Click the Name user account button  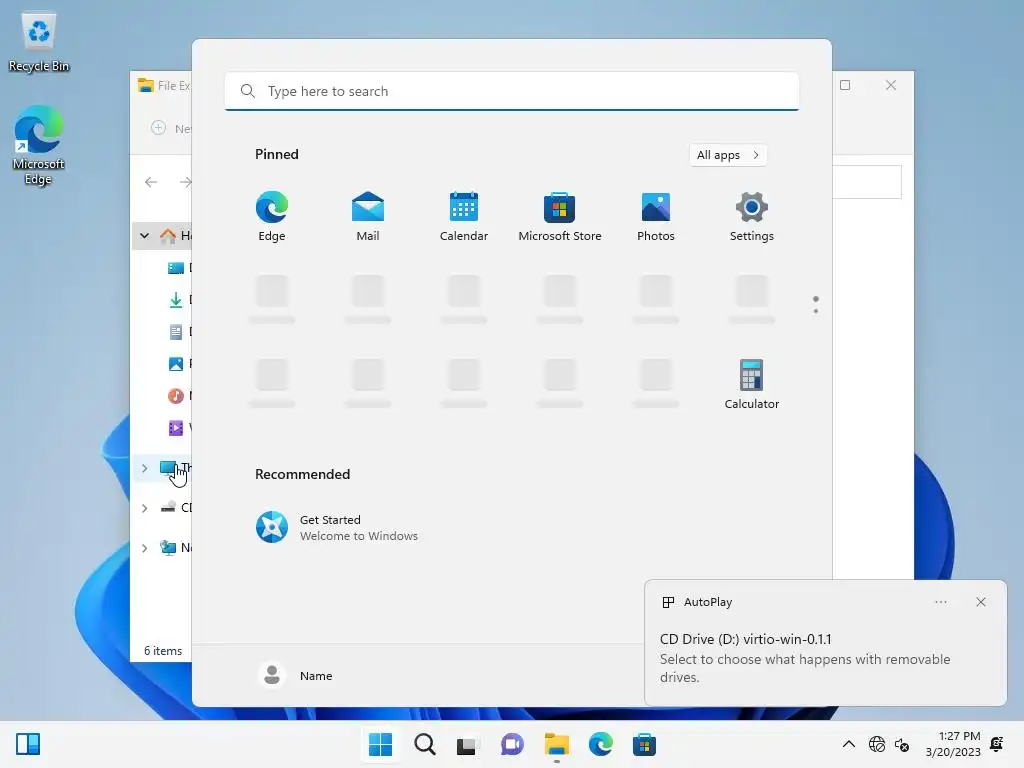coord(296,675)
